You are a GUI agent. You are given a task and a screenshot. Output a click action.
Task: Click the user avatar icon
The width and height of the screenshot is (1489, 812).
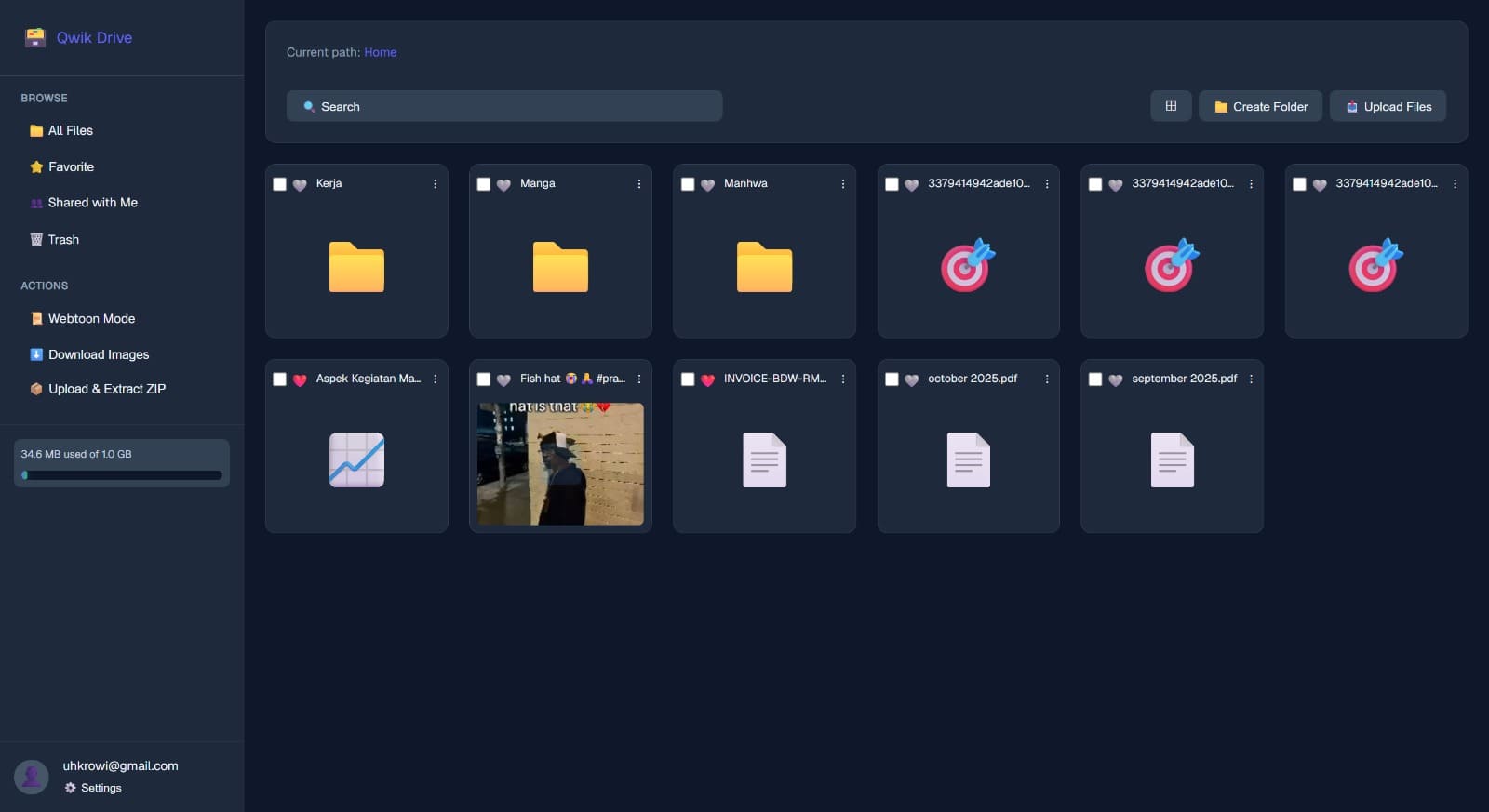[x=32, y=777]
